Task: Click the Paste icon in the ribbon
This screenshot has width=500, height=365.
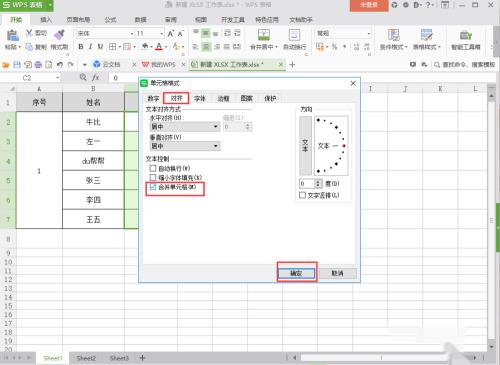Action: [x=12, y=35]
